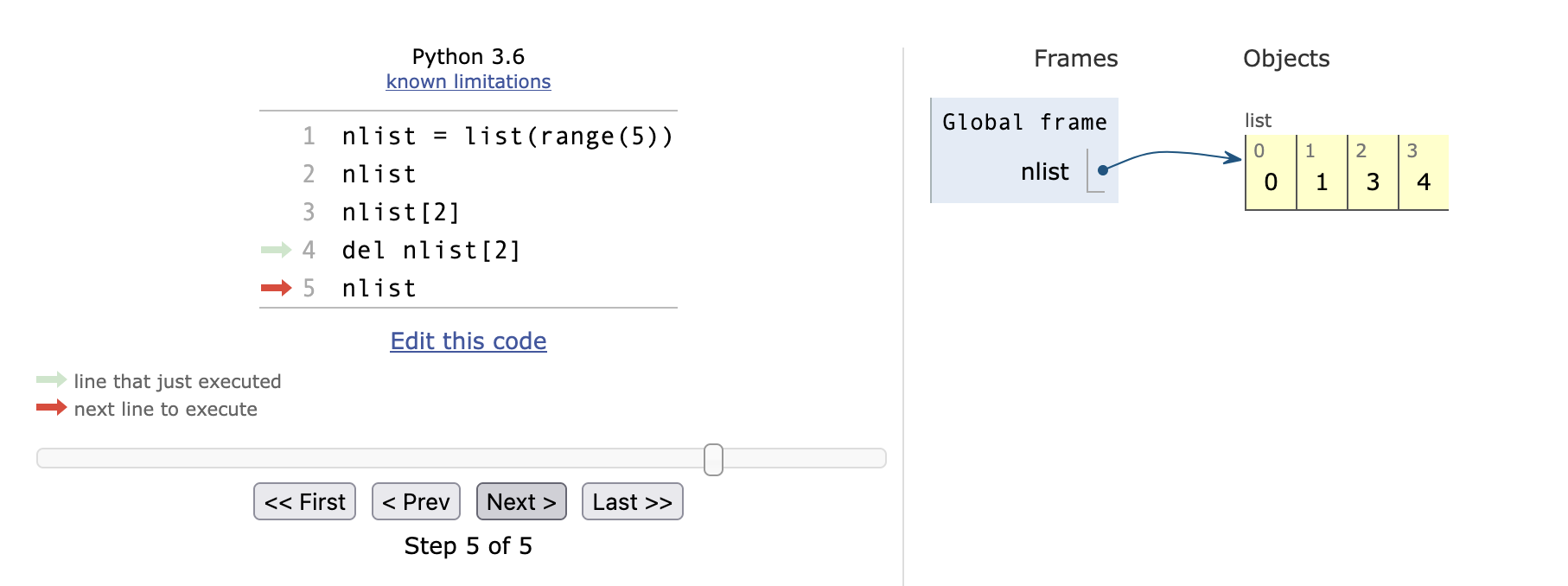
Task: Click the green arrow legend icon
Action: tap(51, 379)
